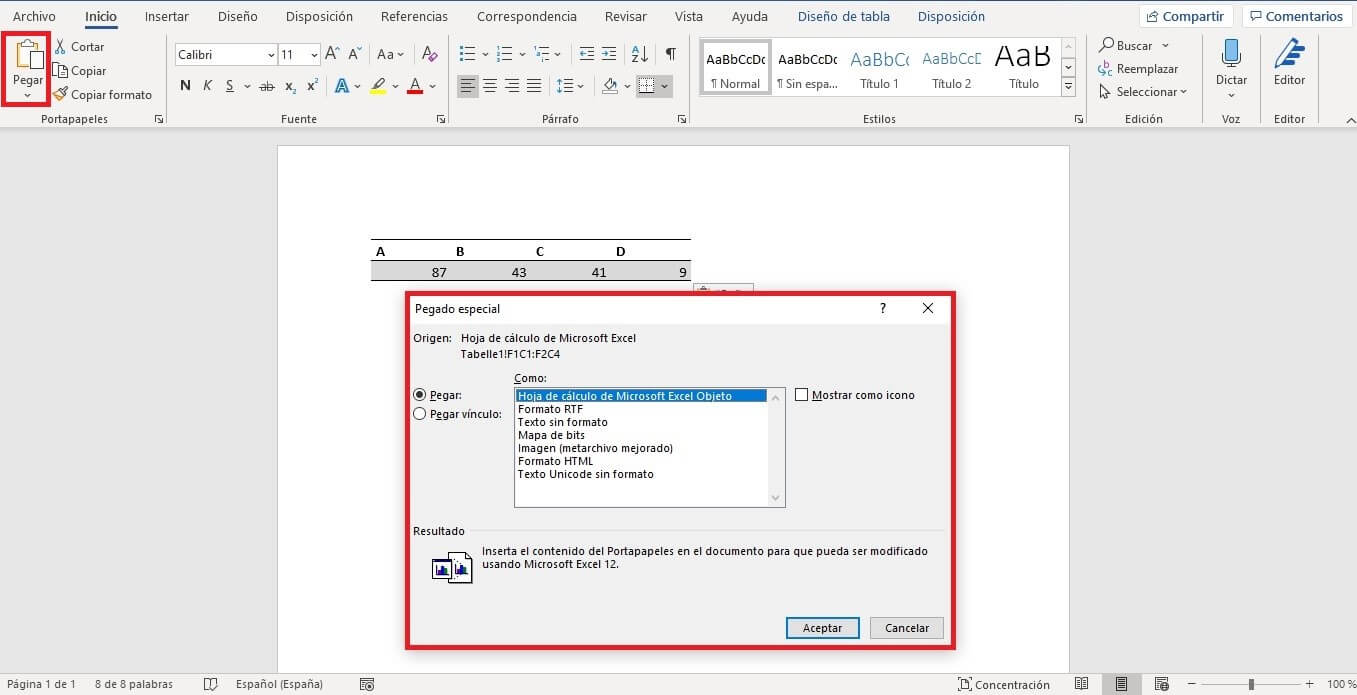Open the Dictar microphone tool
Screen dimensions: 1357x695
pyautogui.click(x=1231, y=56)
